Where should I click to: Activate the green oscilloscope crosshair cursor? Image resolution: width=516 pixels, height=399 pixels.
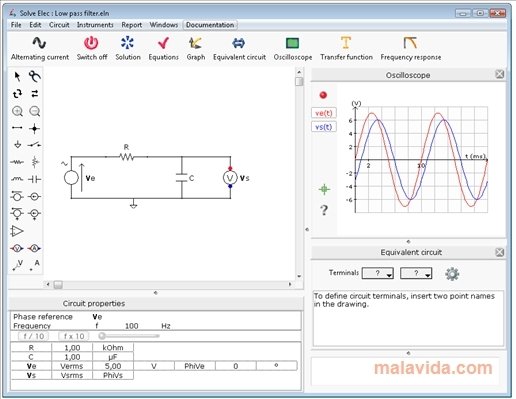pyautogui.click(x=324, y=189)
